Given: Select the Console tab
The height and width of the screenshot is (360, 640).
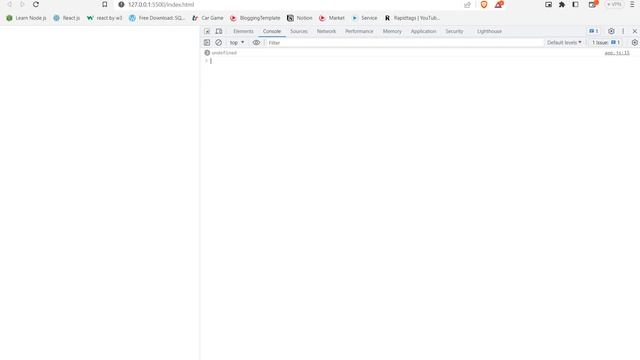Looking at the screenshot, I should [272, 31].
